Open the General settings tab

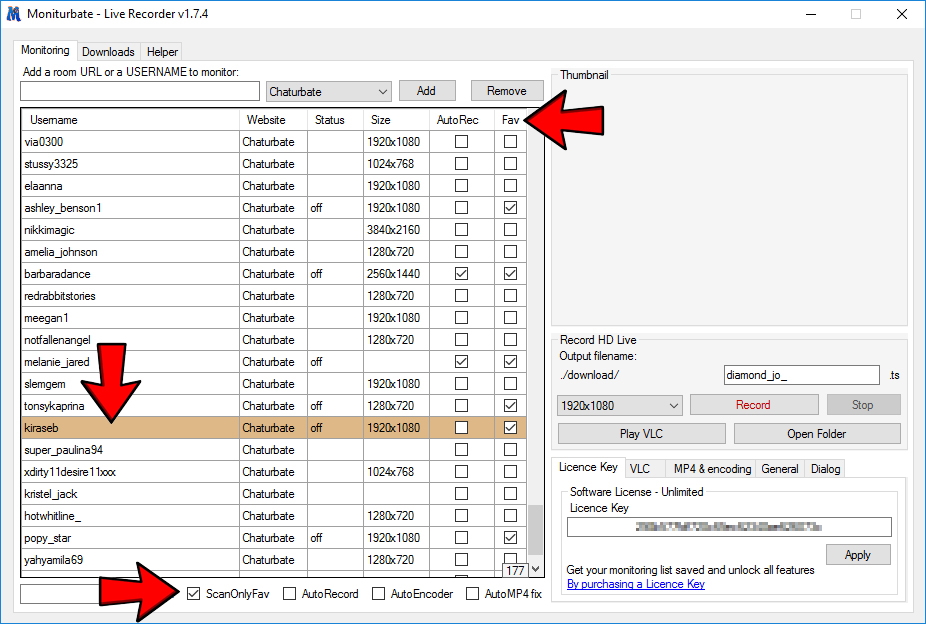[780, 469]
